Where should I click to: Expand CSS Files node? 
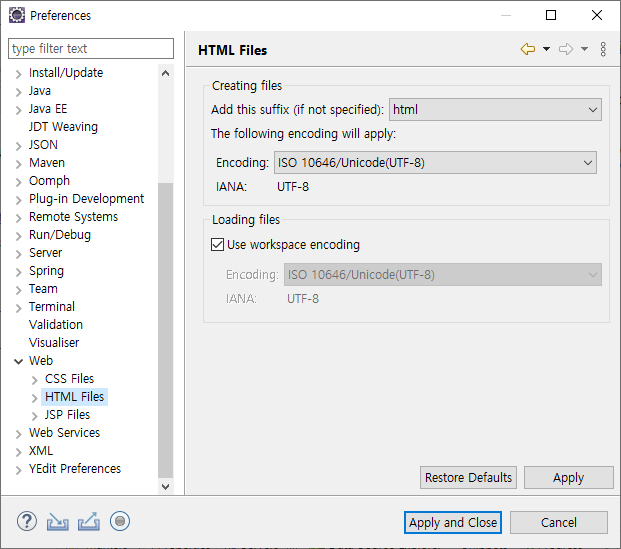[x=34, y=380]
